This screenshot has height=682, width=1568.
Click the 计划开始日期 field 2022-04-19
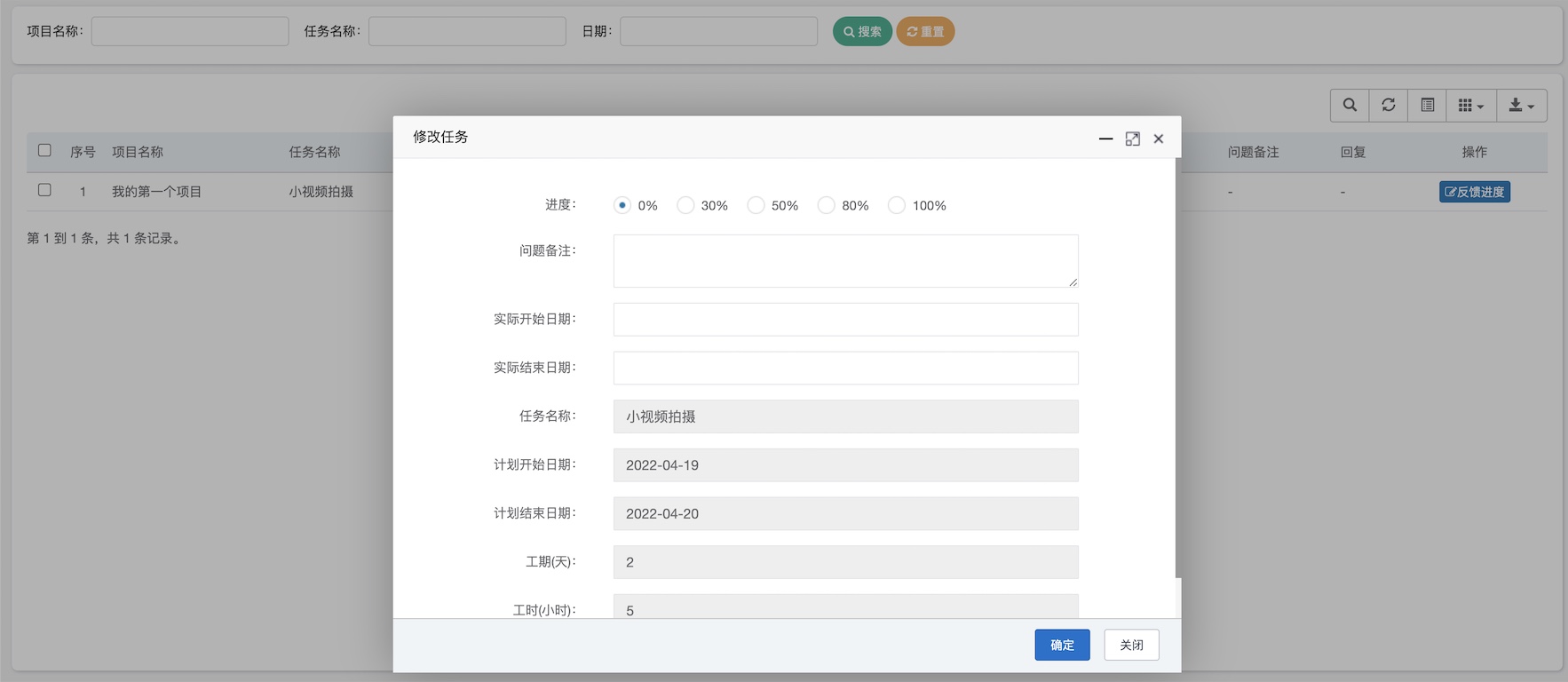pos(846,465)
